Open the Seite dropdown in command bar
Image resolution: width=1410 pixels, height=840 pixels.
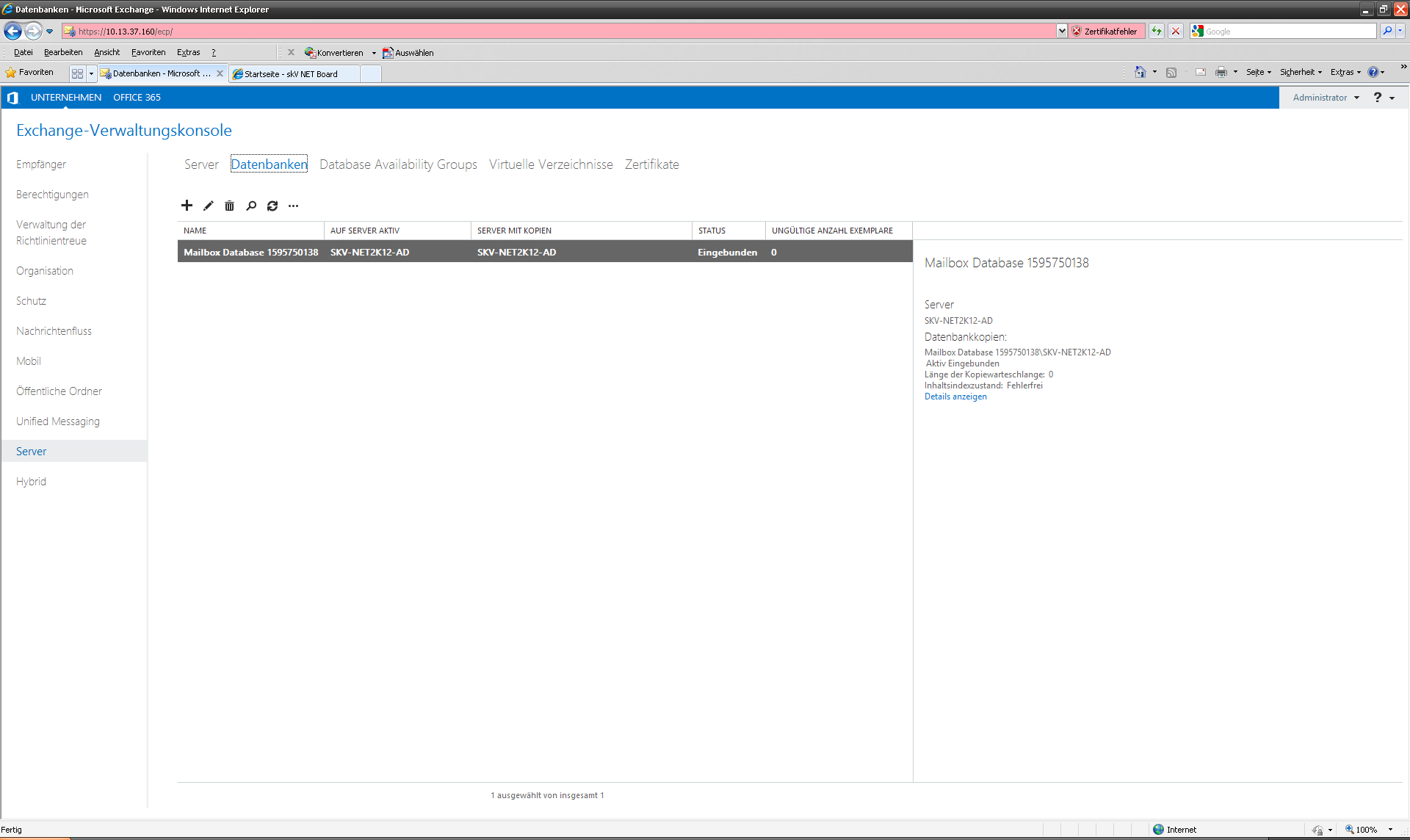1258,72
